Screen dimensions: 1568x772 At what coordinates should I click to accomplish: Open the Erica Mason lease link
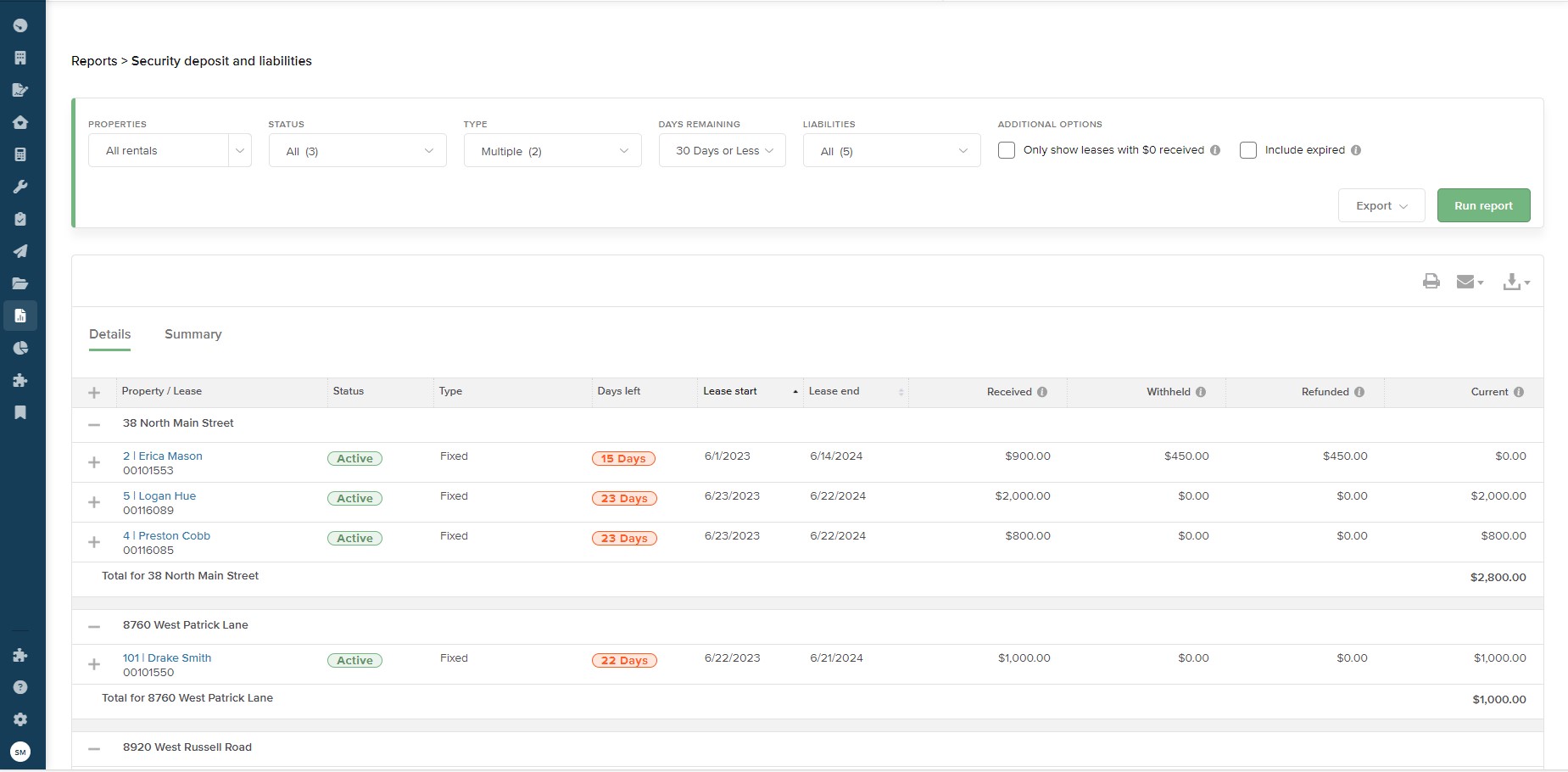(163, 456)
